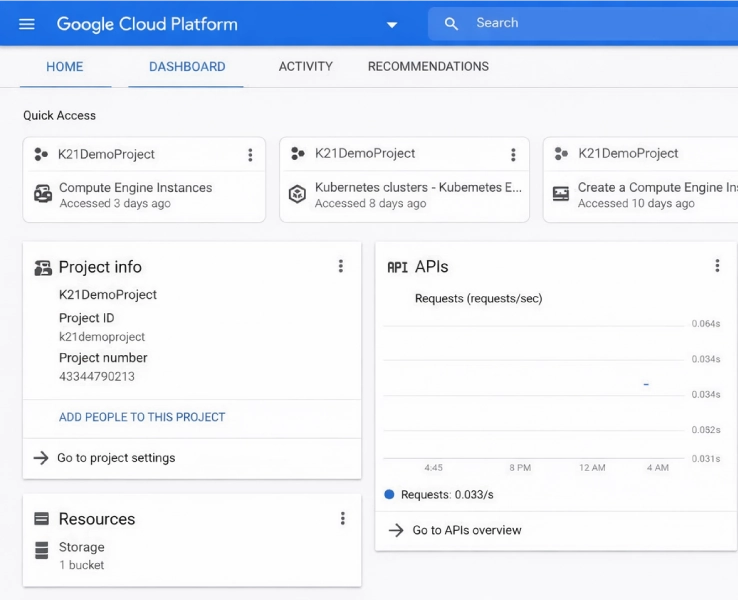
Task: Click the search magnifier icon
Action: pos(451,24)
